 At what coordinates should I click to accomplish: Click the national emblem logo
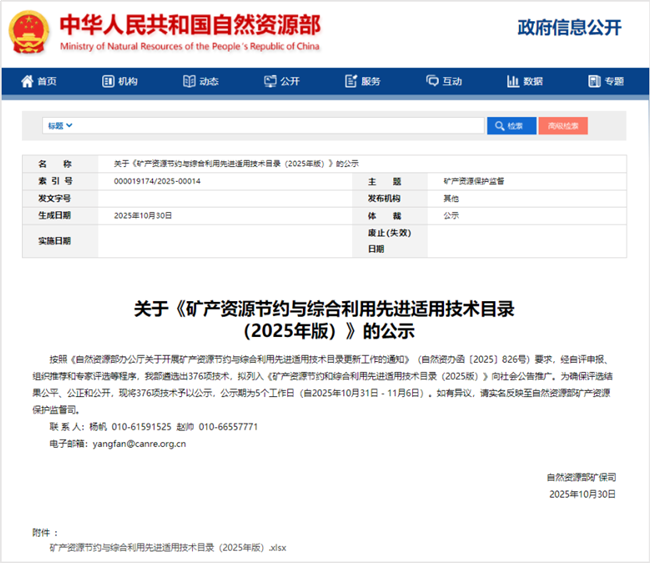[x=29, y=31]
